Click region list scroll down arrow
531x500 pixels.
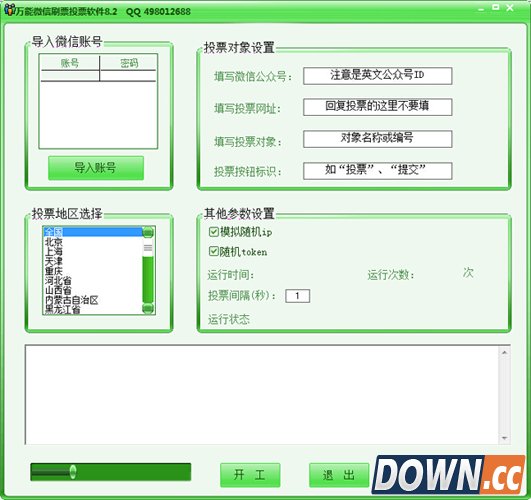click(148, 308)
